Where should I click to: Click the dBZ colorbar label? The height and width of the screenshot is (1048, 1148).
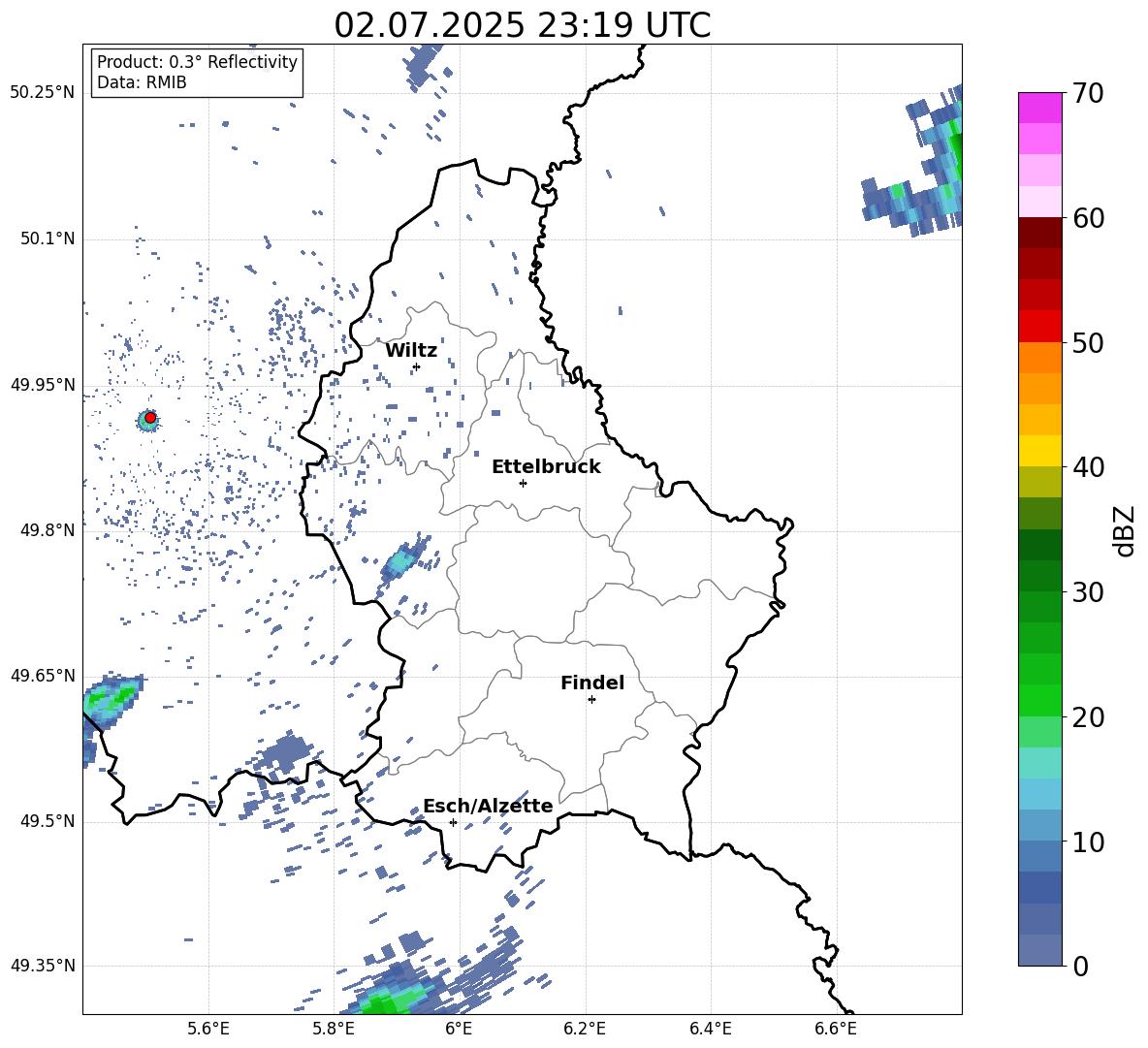pyautogui.click(x=1126, y=530)
